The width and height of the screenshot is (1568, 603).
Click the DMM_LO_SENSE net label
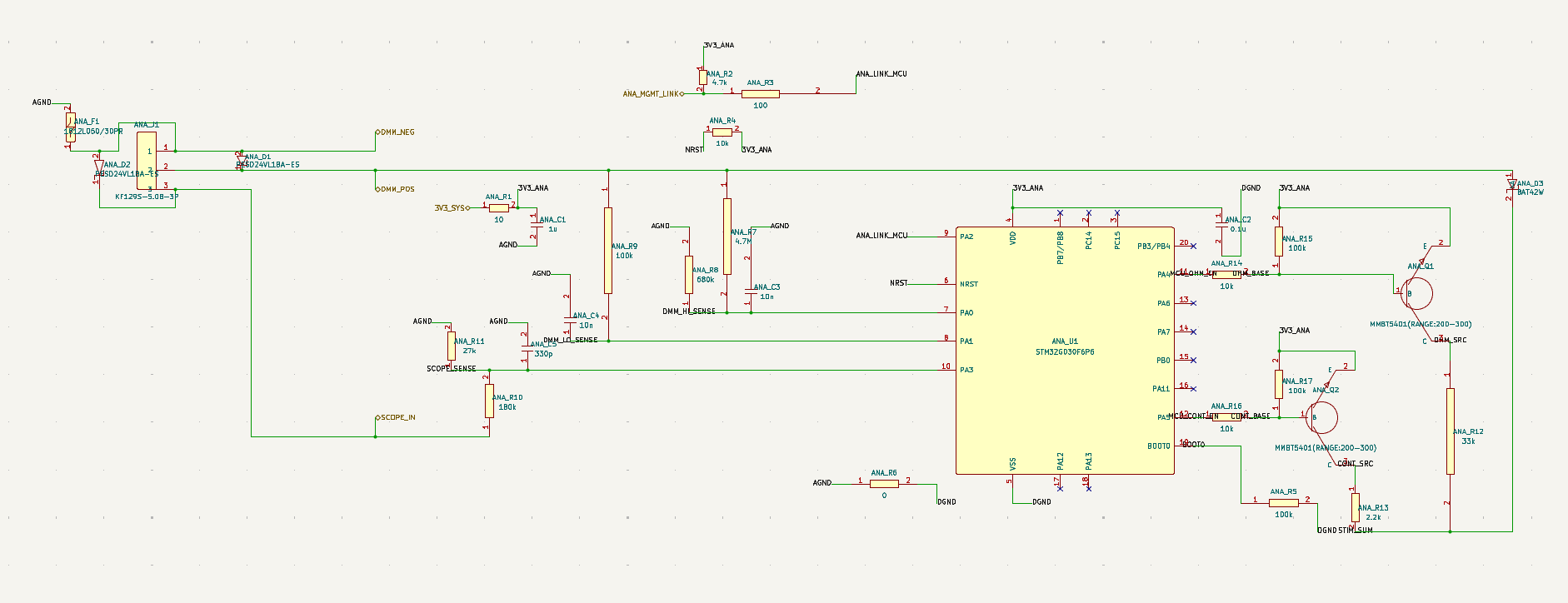(571, 340)
